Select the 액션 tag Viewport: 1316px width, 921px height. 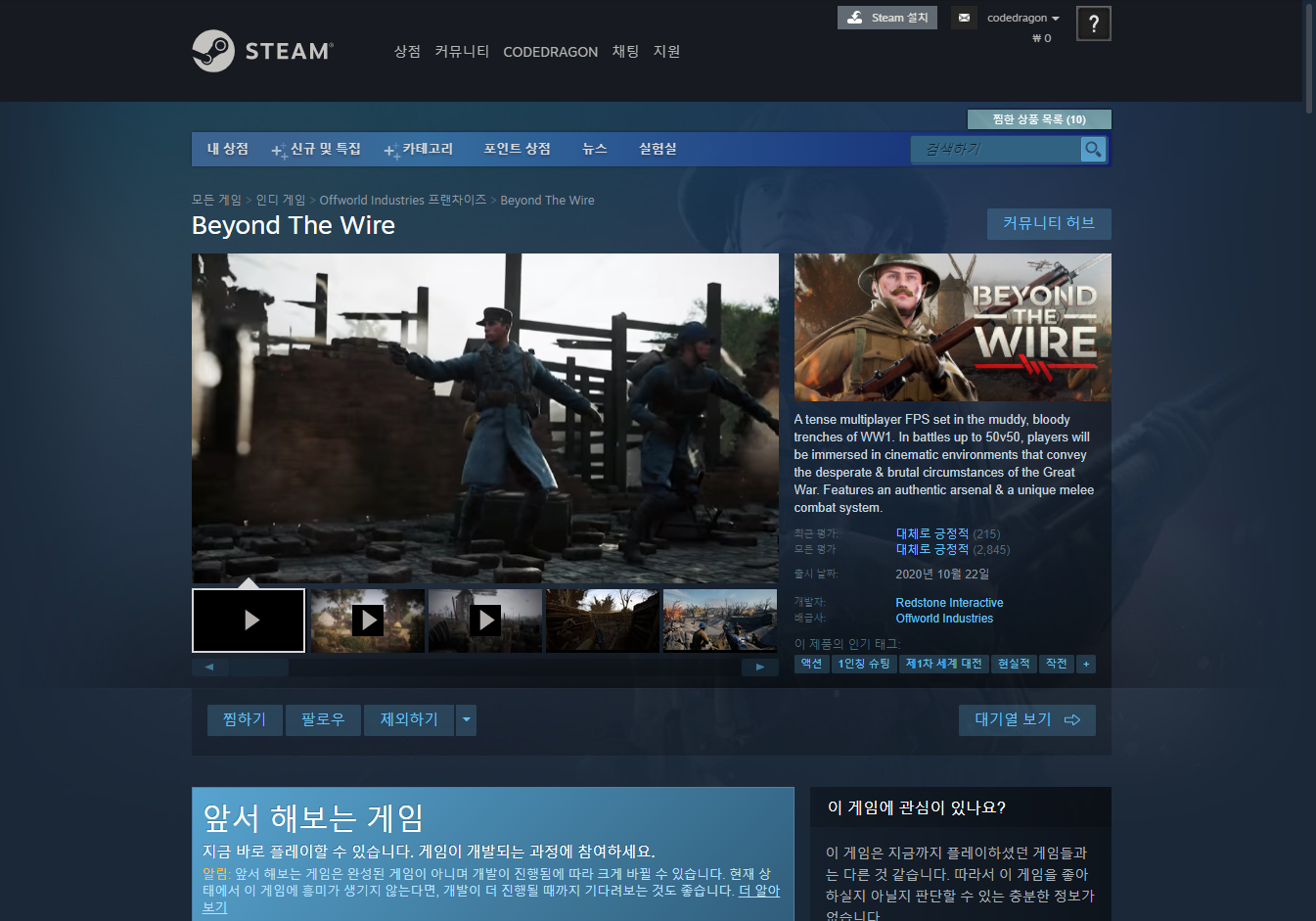tap(811, 665)
